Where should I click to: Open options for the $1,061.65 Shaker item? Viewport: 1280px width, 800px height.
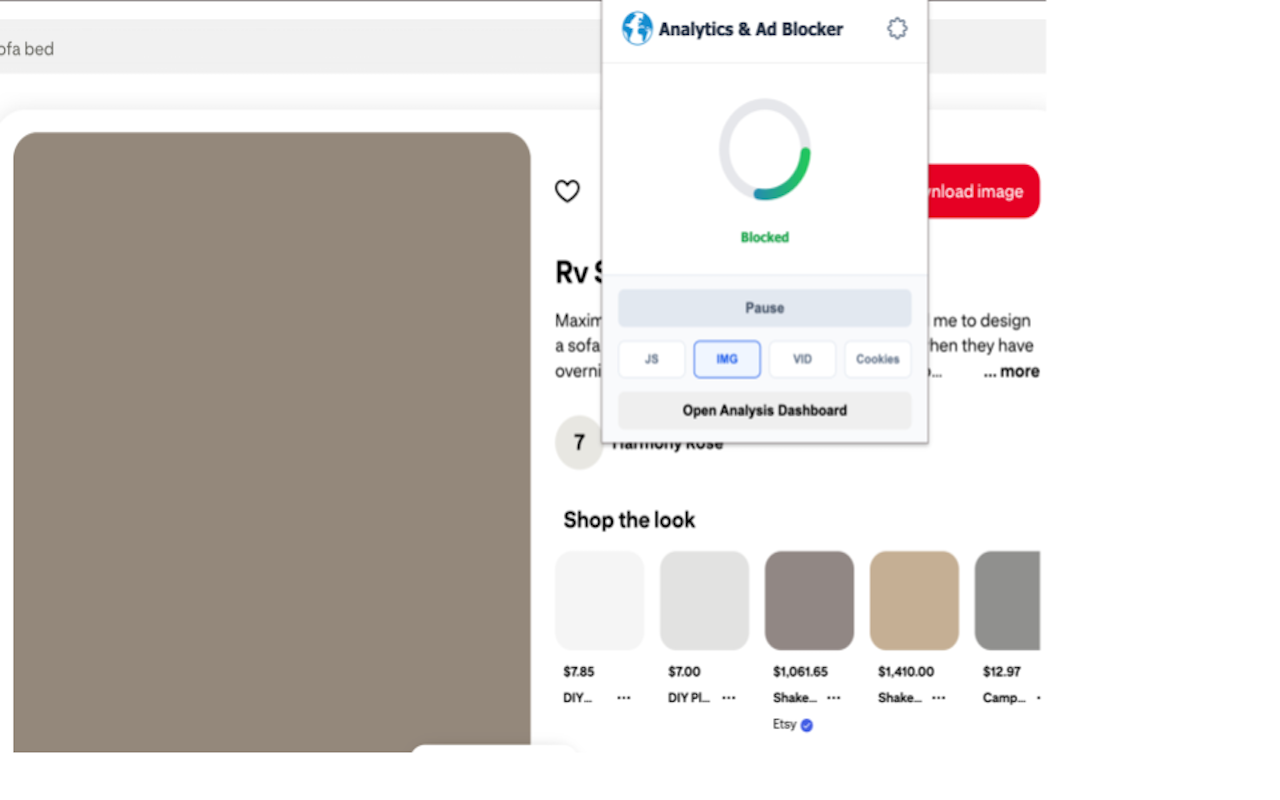click(834, 698)
